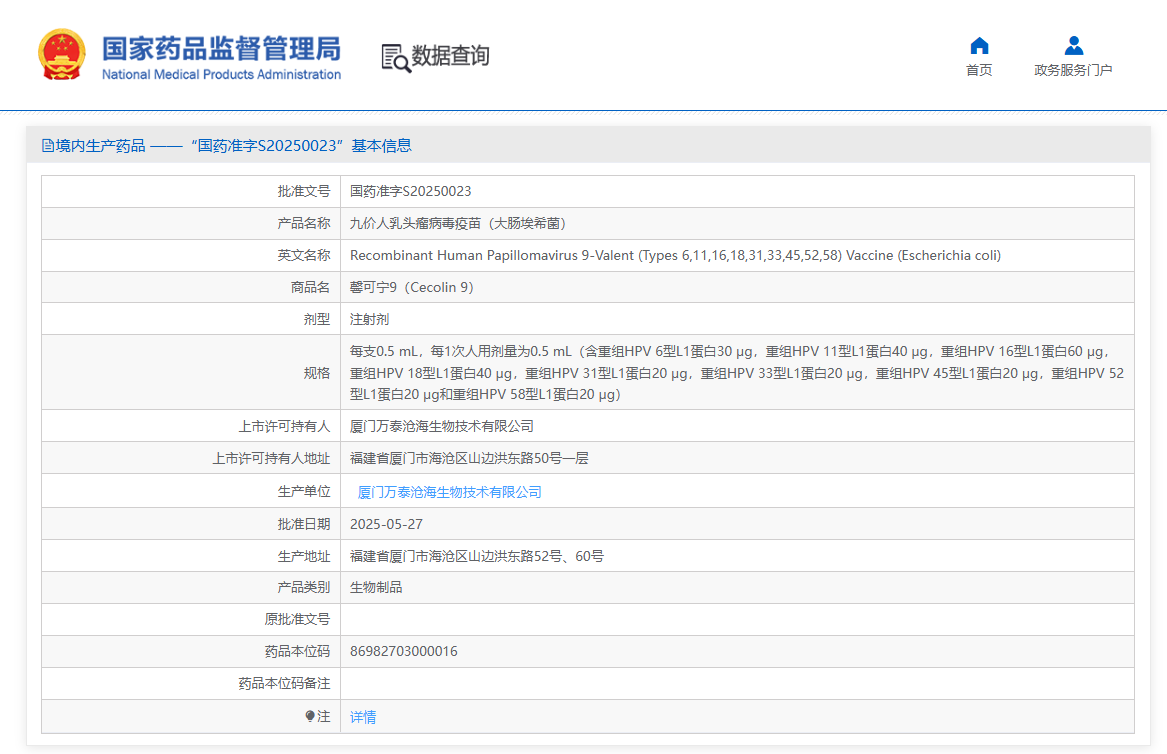Click the 剂型 row label
The height and width of the screenshot is (754, 1167).
(x=317, y=319)
